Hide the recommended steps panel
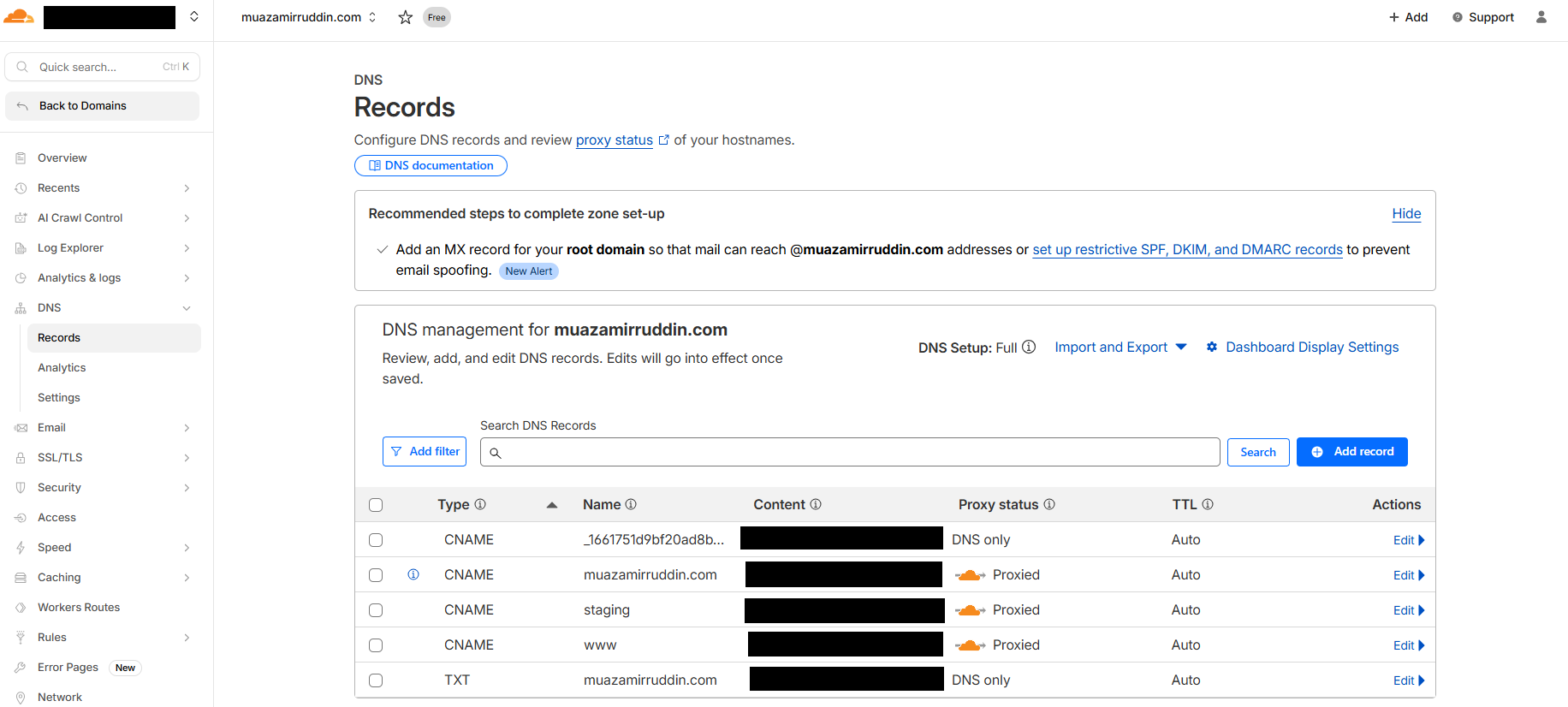The width and height of the screenshot is (1568, 707). tap(1406, 214)
